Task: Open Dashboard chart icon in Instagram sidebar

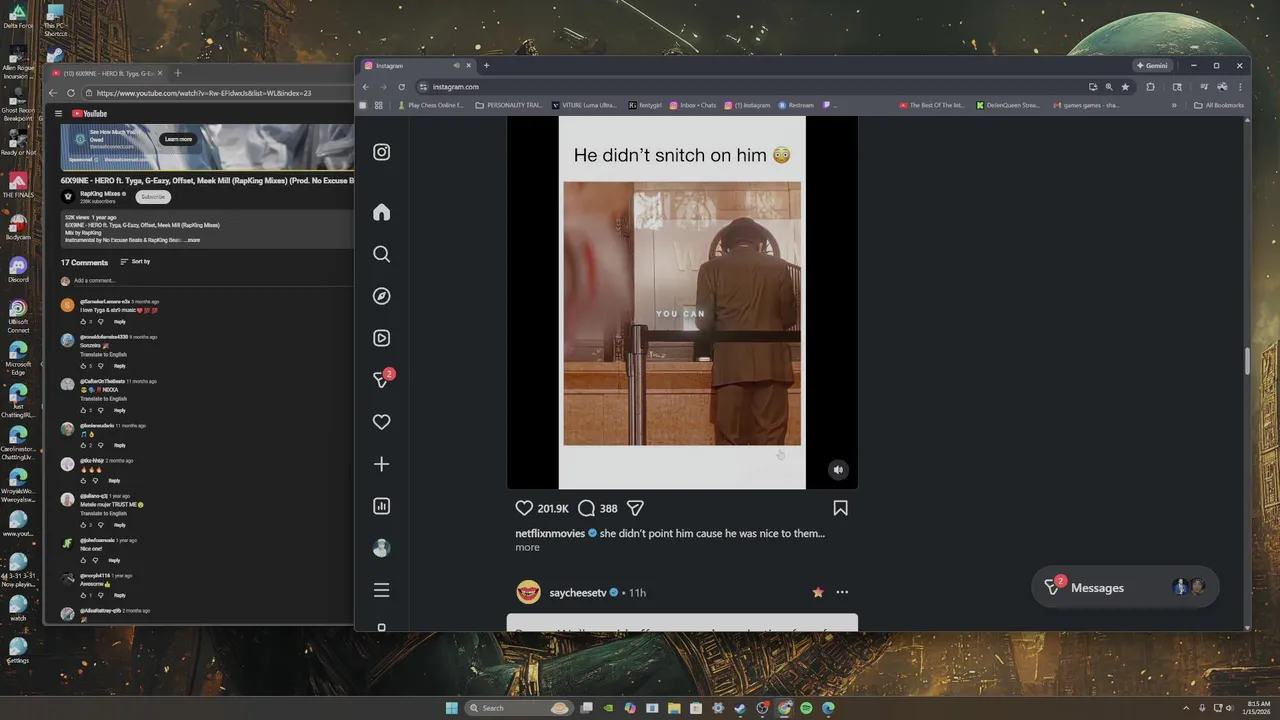Action: (x=381, y=506)
